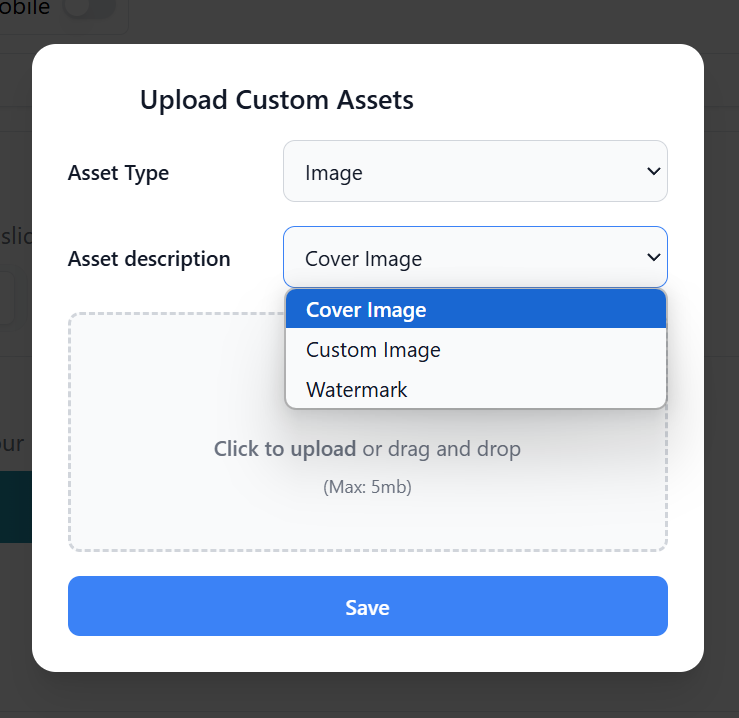Click the partially visible mobile label
739x718 pixels.
point(25,7)
